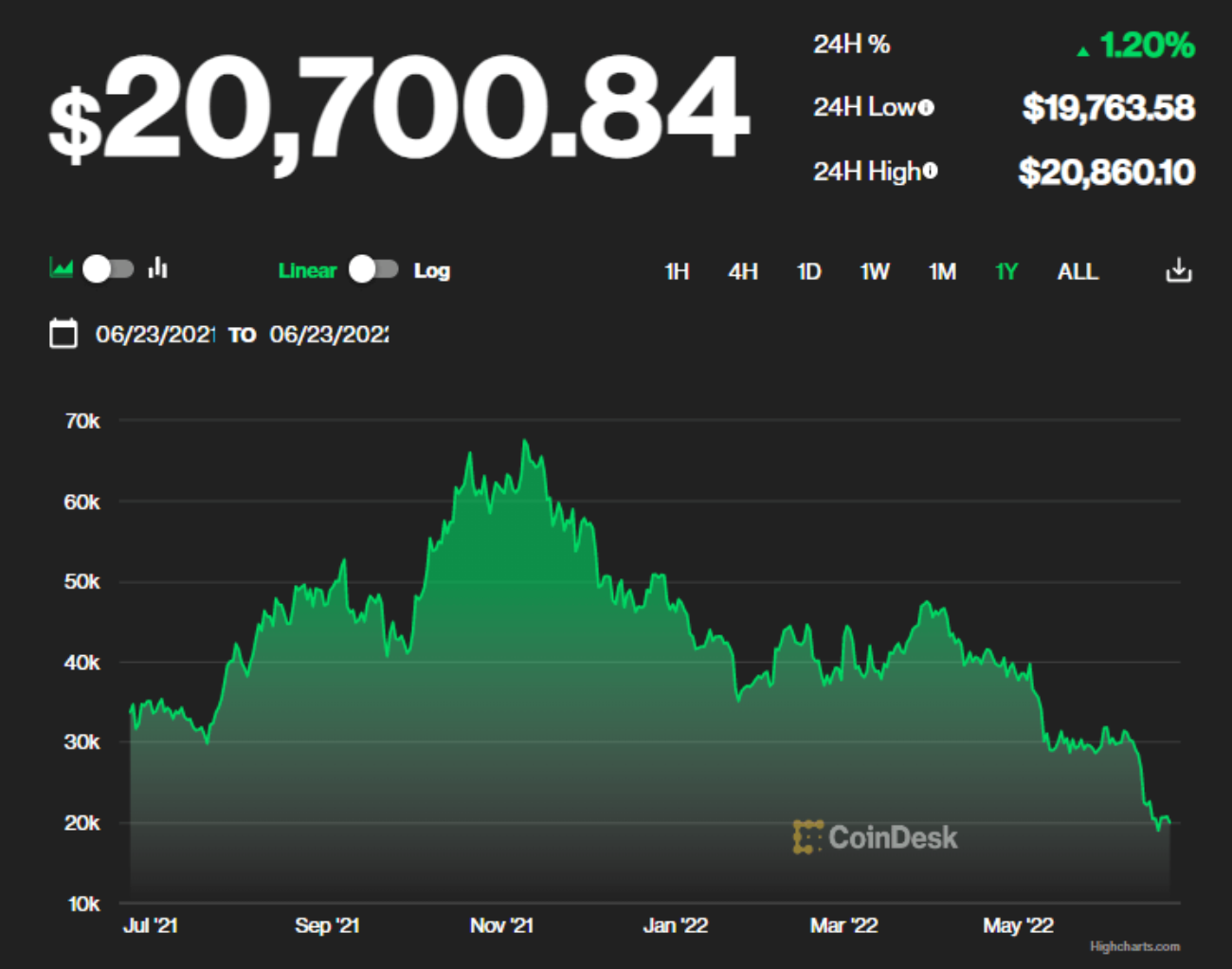The image size is (1232, 969).
Task: Click the candlestick bar chart icon
Action: coord(157,269)
